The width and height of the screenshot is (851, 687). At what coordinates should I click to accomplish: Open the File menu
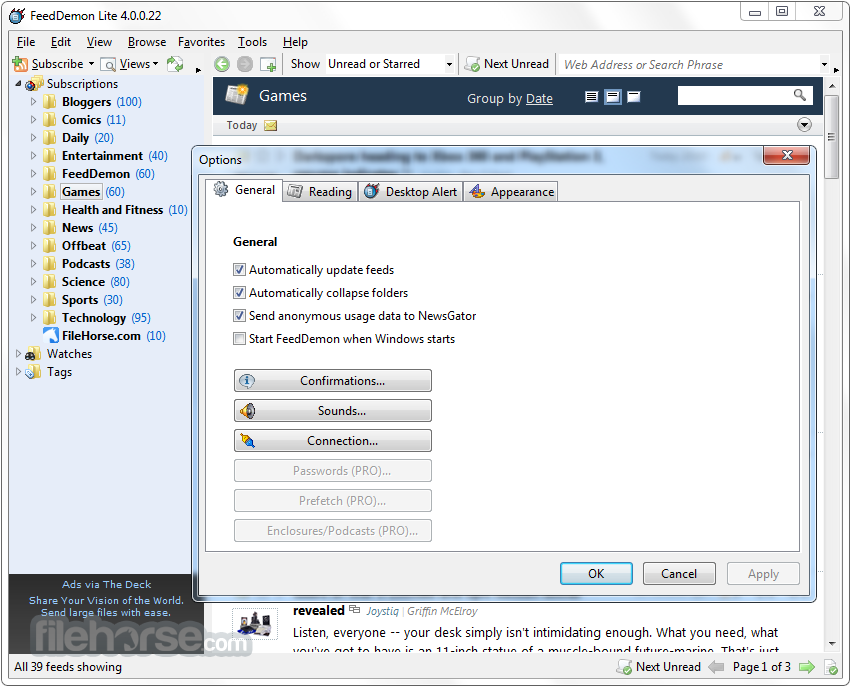point(26,42)
